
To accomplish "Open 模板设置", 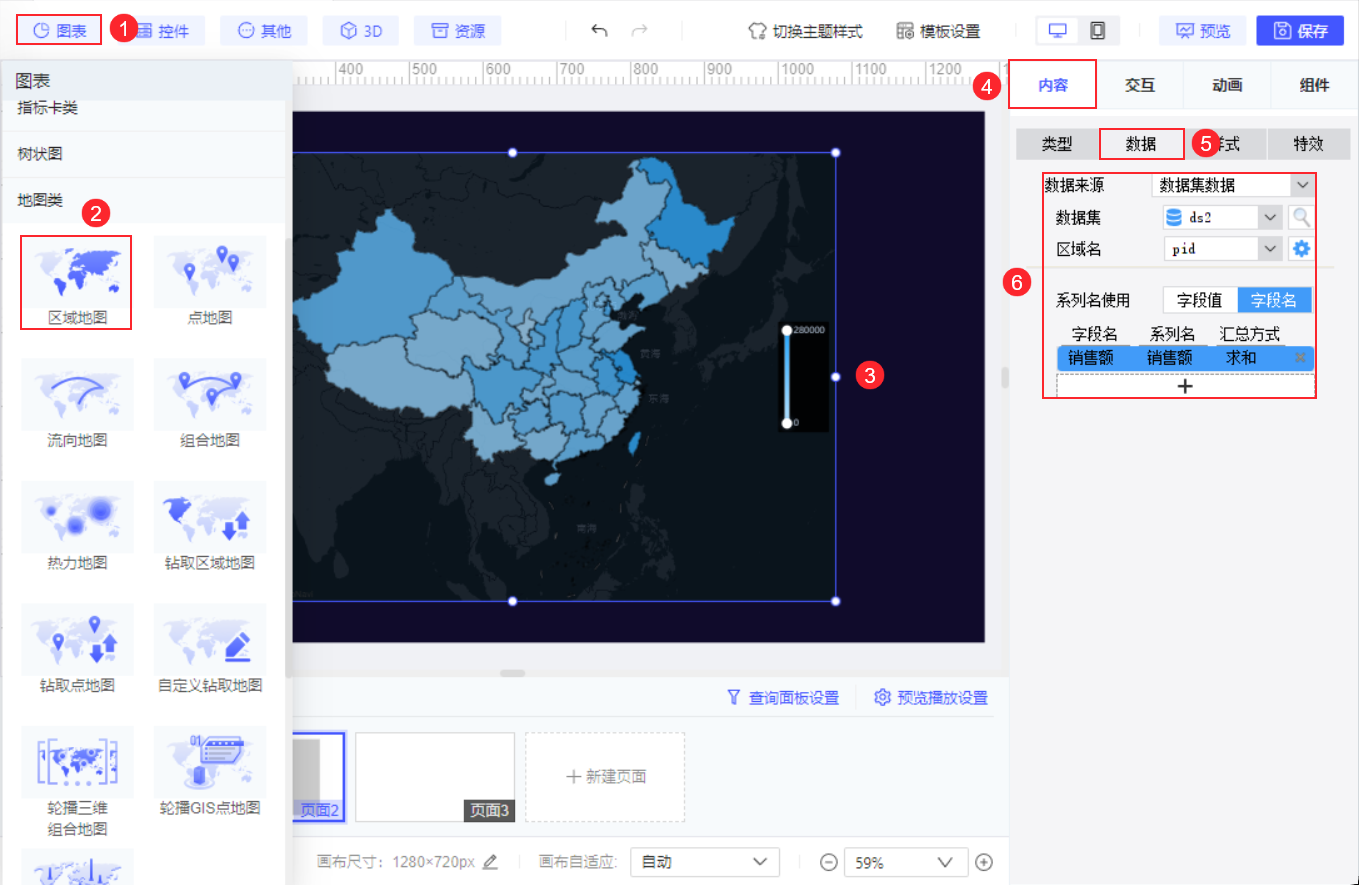I will pos(938,31).
